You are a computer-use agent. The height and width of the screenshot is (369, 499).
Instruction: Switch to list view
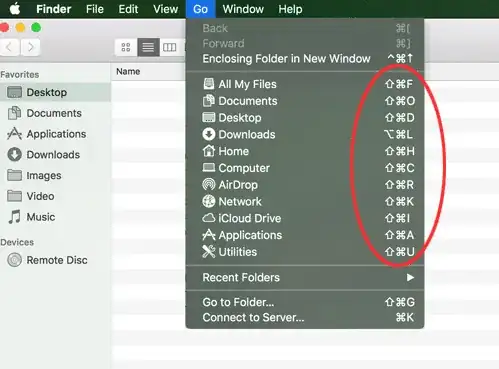pyautogui.click(x=148, y=47)
